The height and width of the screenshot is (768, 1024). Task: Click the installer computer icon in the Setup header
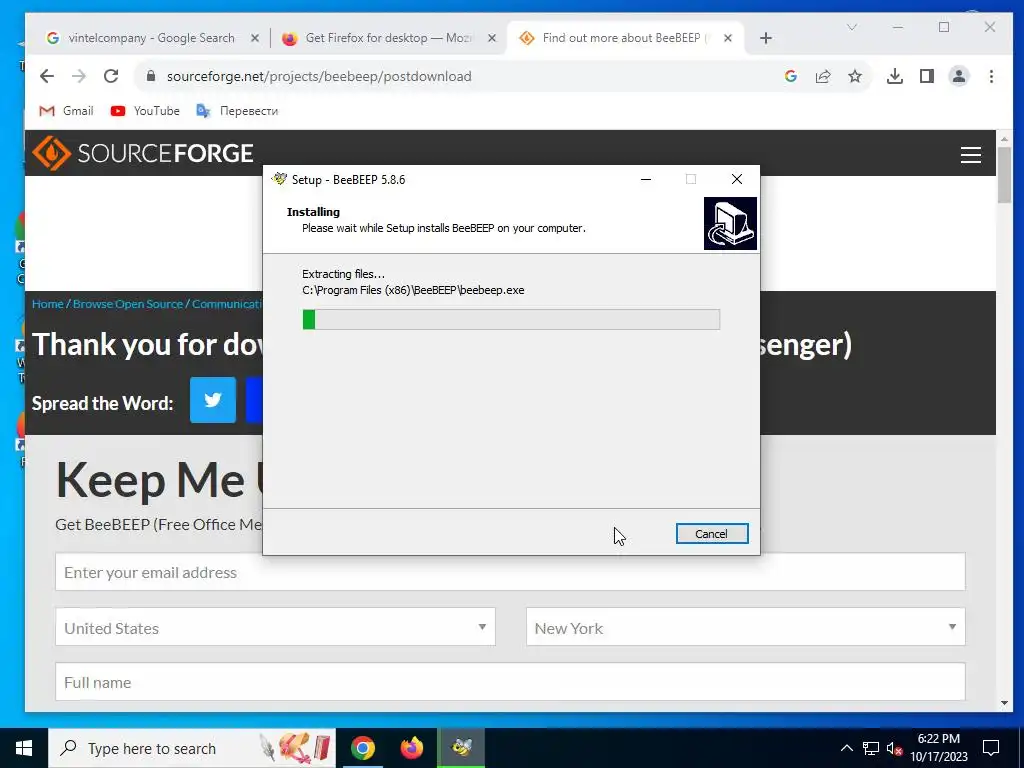tap(730, 223)
